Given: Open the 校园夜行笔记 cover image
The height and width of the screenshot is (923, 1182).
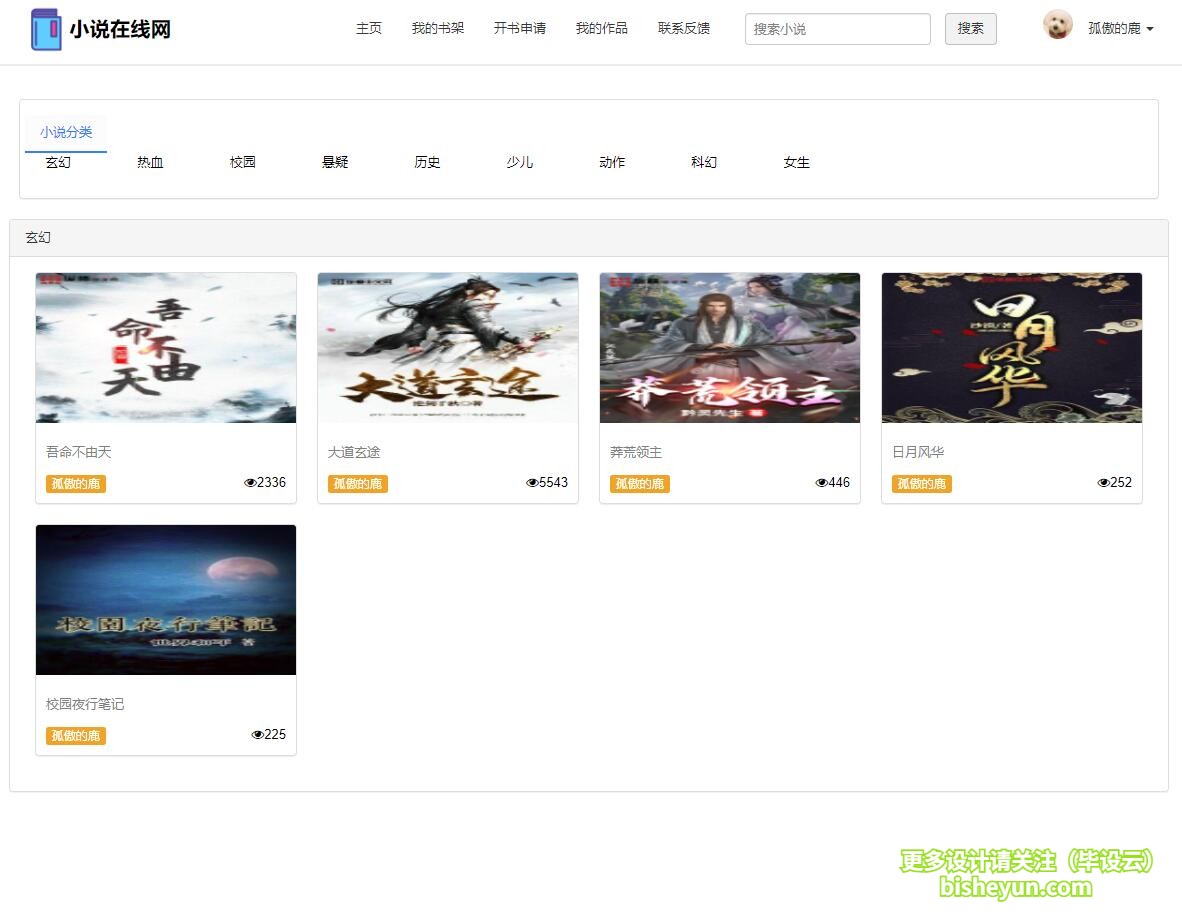Looking at the screenshot, I should (166, 599).
